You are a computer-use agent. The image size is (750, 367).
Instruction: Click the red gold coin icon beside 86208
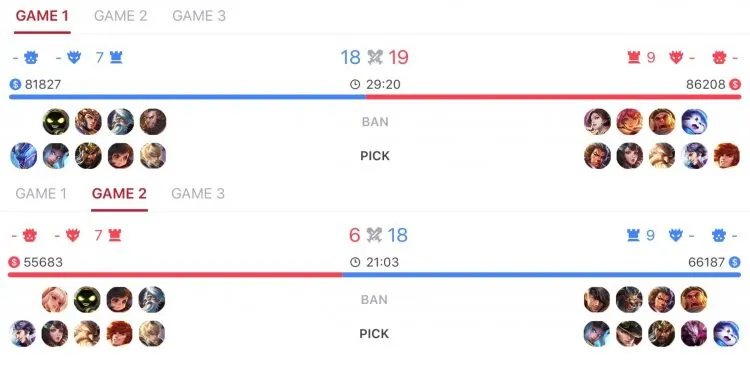735,85
